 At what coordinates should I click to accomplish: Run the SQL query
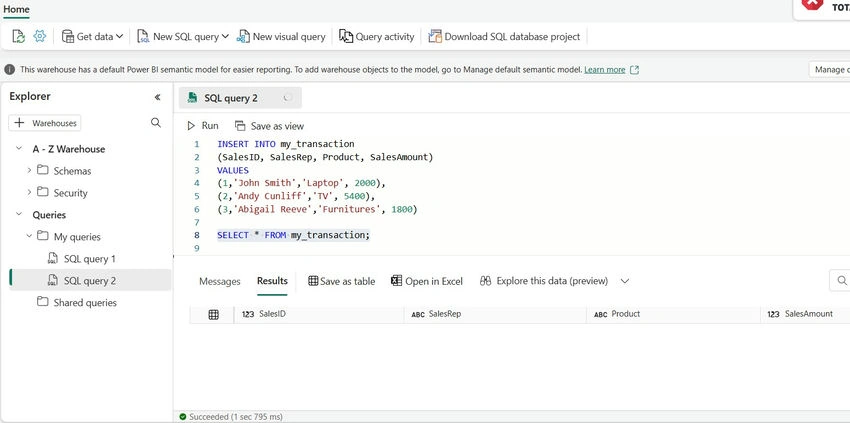pyautogui.click(x=203, y=126)
